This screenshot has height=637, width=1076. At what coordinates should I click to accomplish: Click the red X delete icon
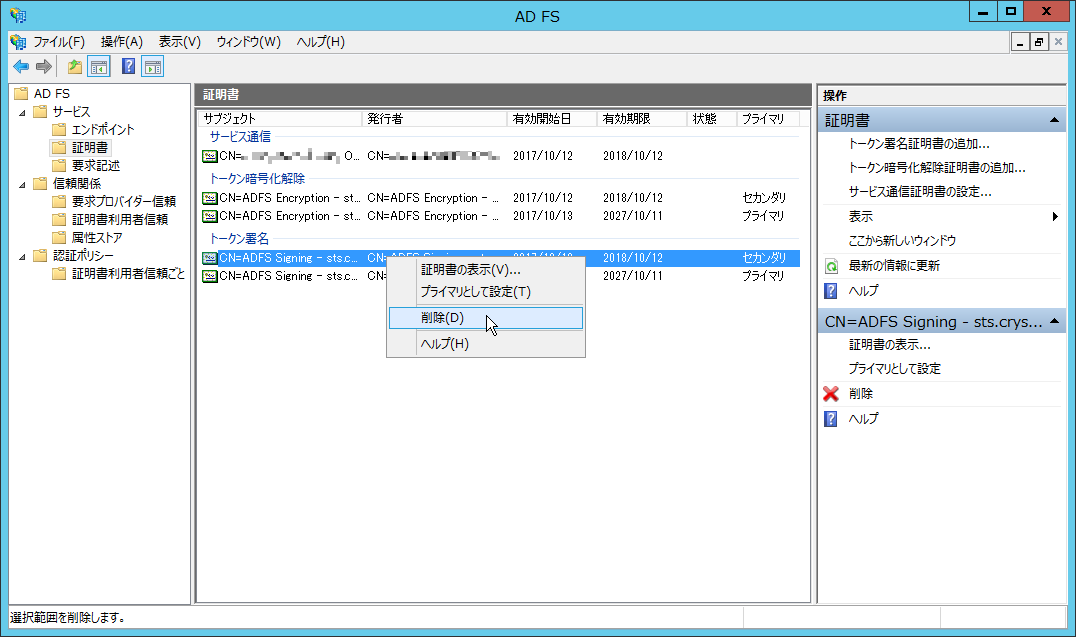point(831,394)
